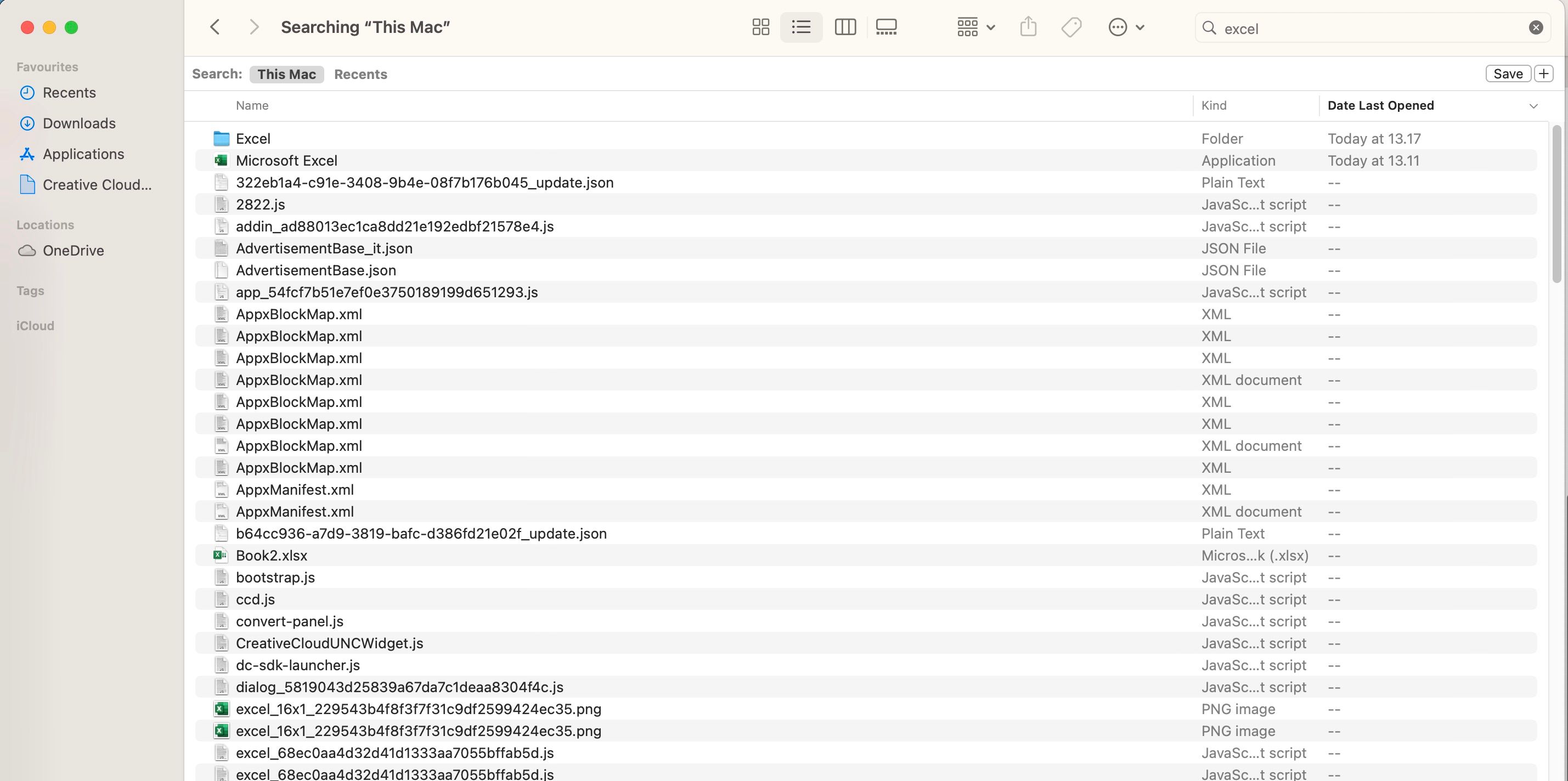Image resolution: width=1568 pixels, height=781 pixels.
Task: Add a search criteria with the plus button
Action: [x=1544, y=73]
